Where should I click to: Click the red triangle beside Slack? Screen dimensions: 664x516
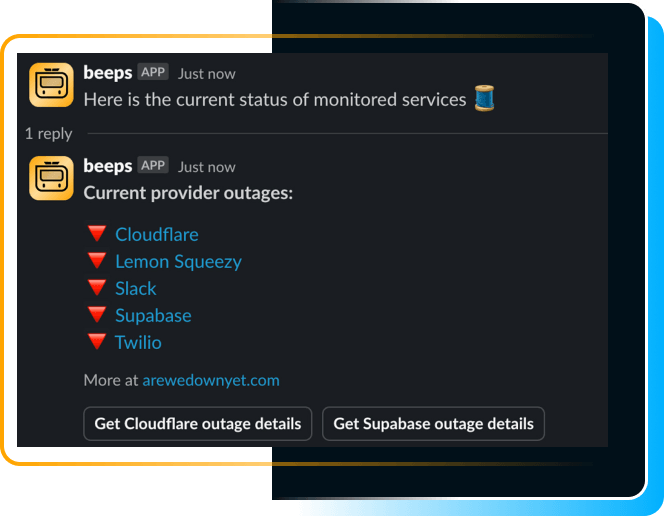point(97,288)
